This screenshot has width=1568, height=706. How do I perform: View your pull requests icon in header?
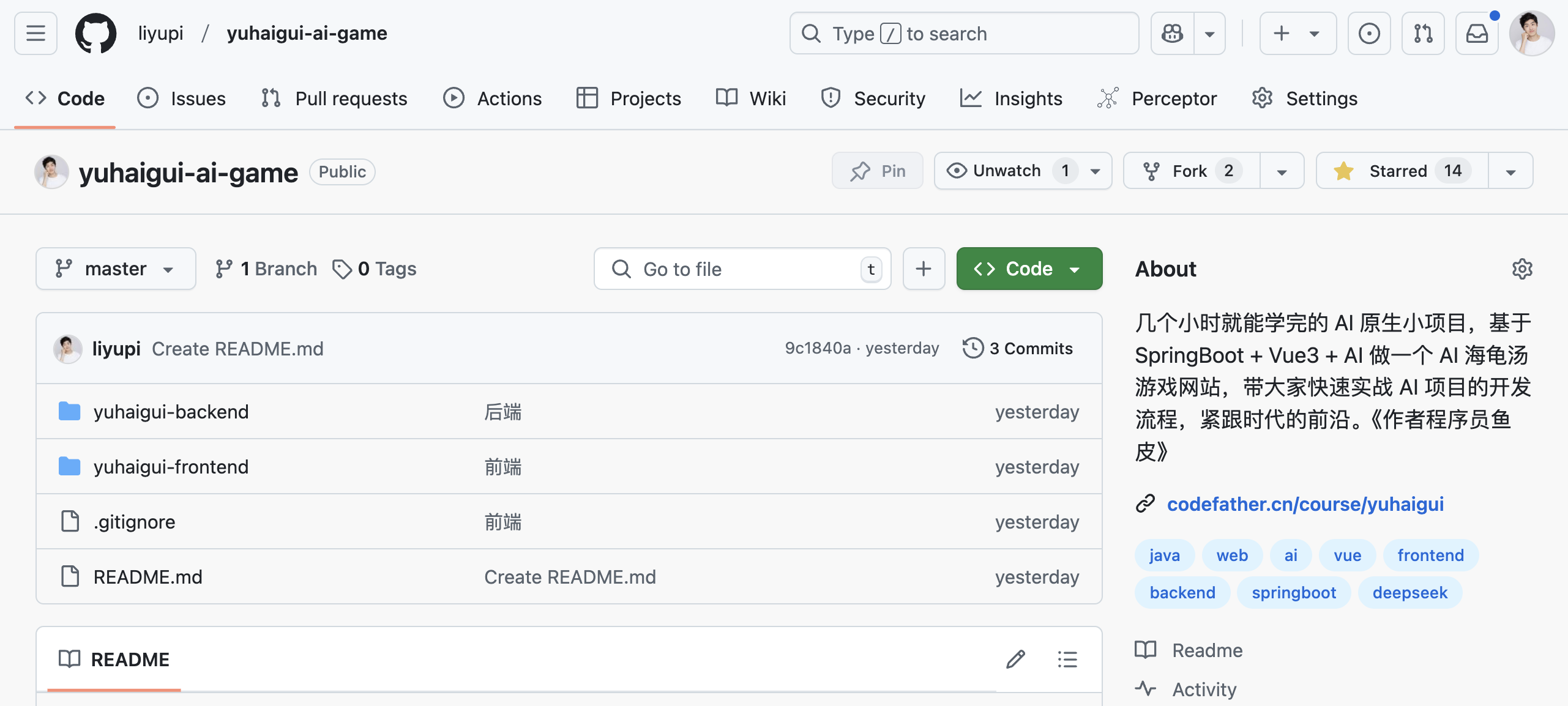point(1423,34)
